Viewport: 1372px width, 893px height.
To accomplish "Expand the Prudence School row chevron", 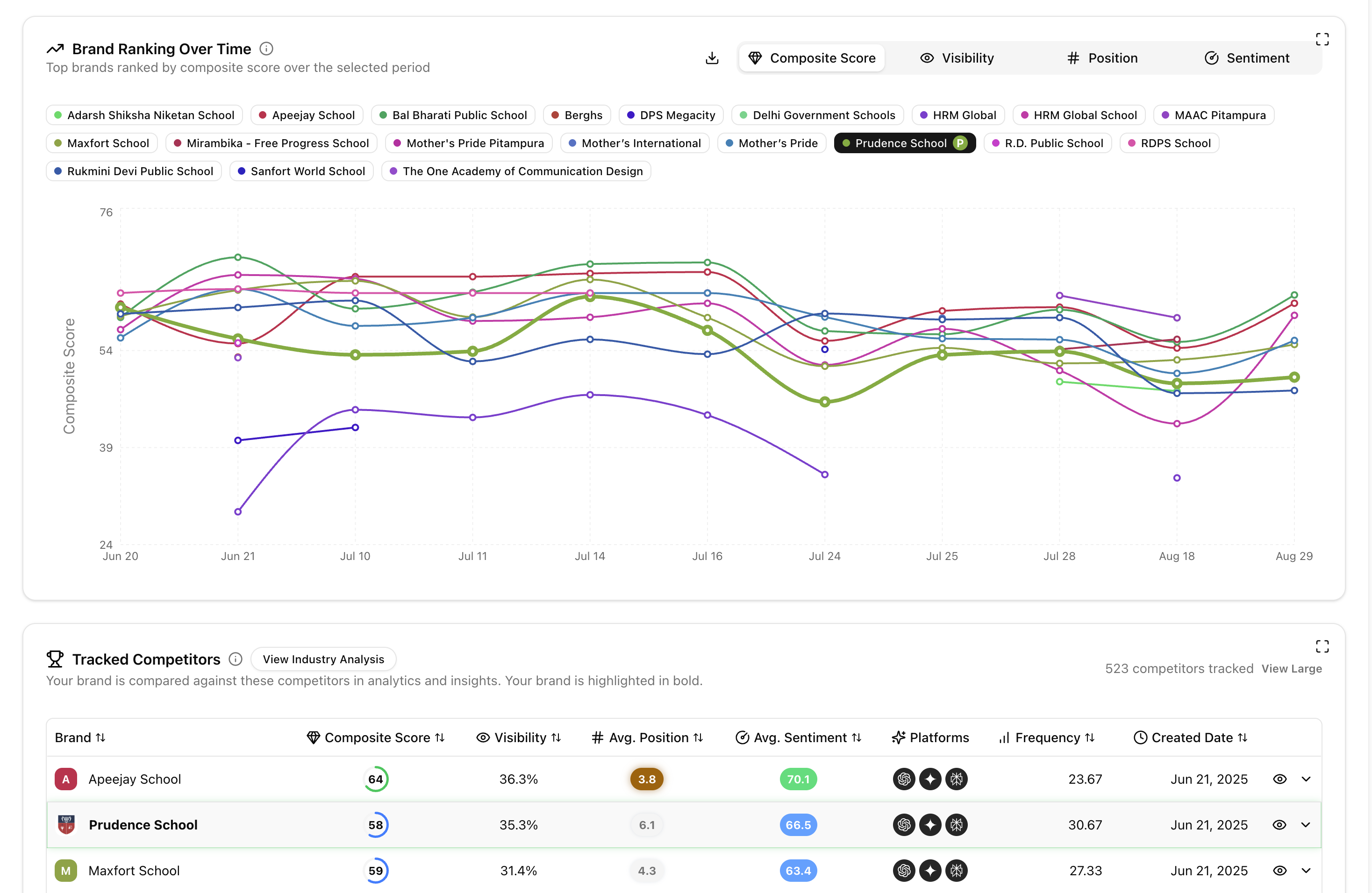I will click(x=1306, y=825).
